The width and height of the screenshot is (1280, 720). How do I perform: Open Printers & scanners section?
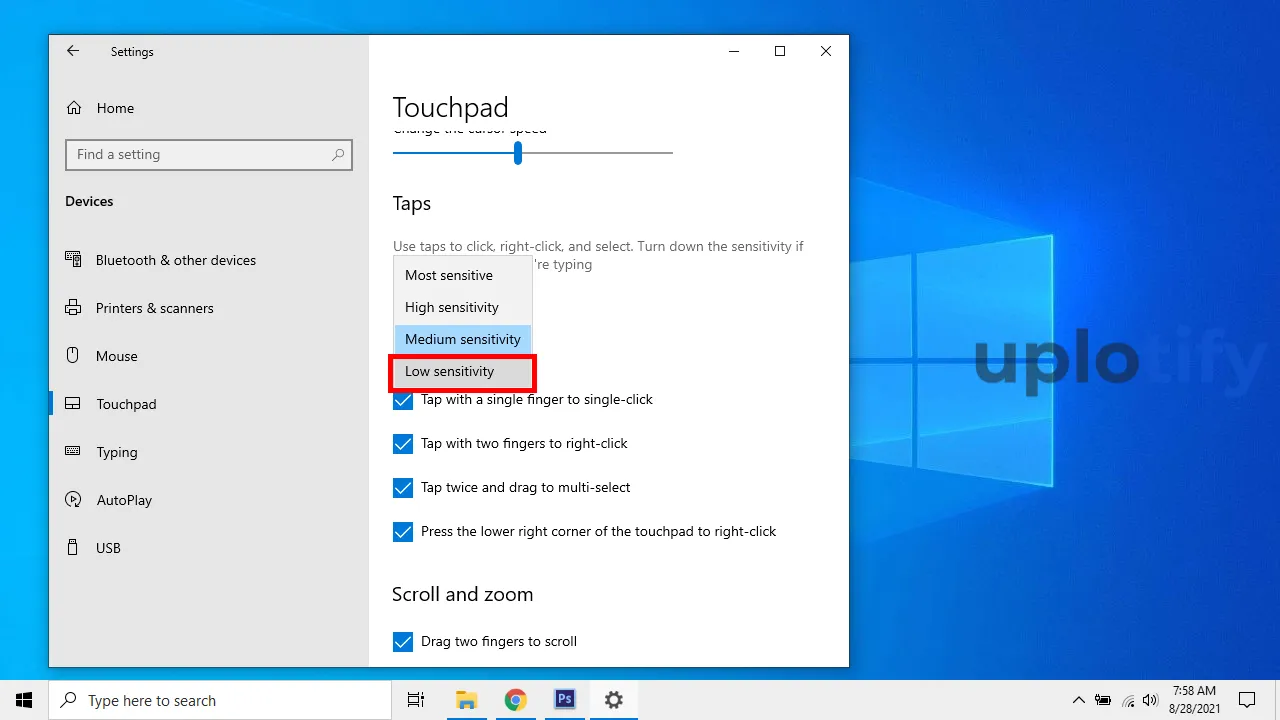tap(154, 308)
